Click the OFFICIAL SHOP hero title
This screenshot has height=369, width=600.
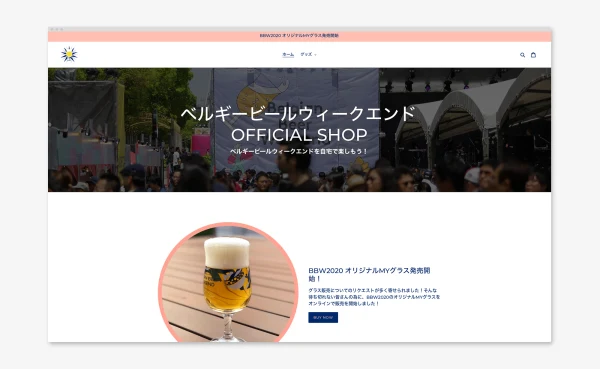point(299,135)
